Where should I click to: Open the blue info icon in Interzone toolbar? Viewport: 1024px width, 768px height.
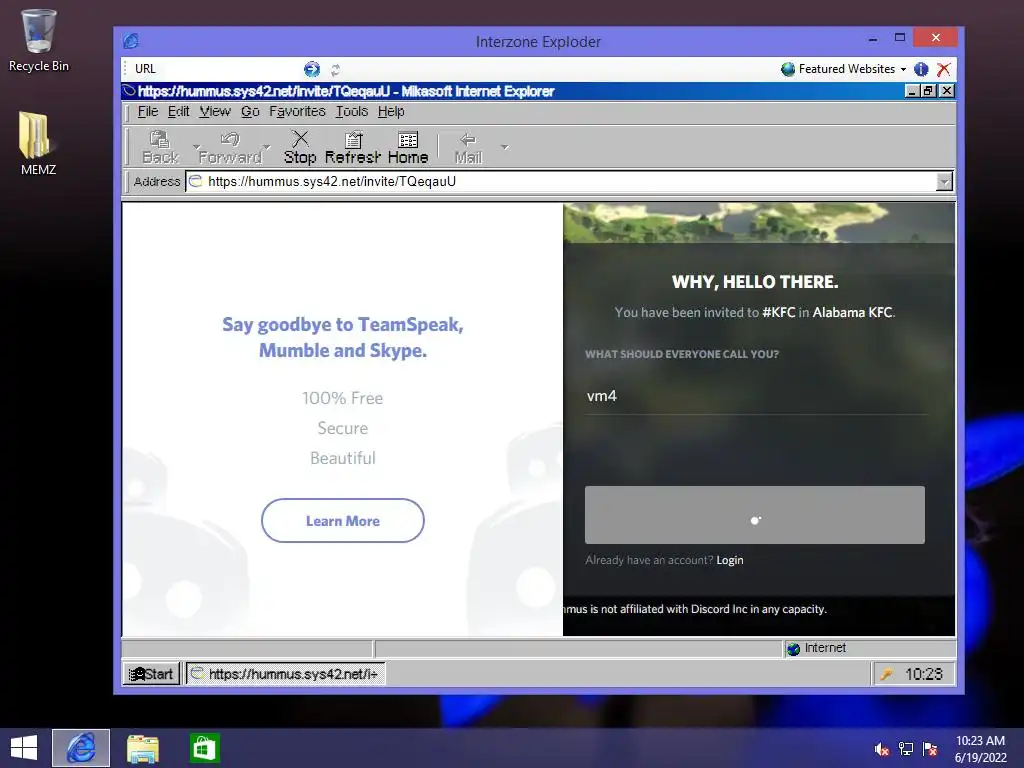pos(921,69)
